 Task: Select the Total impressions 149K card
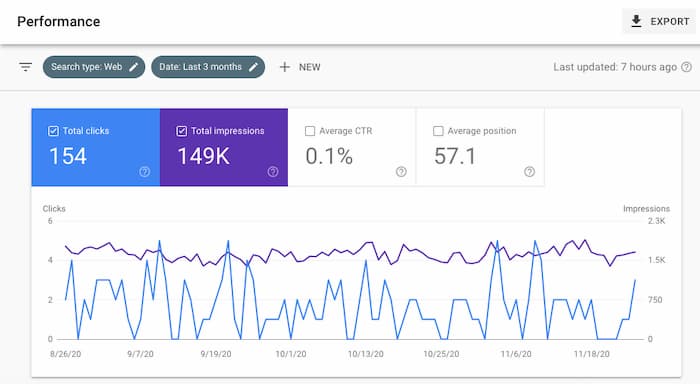pyautogui.click(x=224, y=147)
